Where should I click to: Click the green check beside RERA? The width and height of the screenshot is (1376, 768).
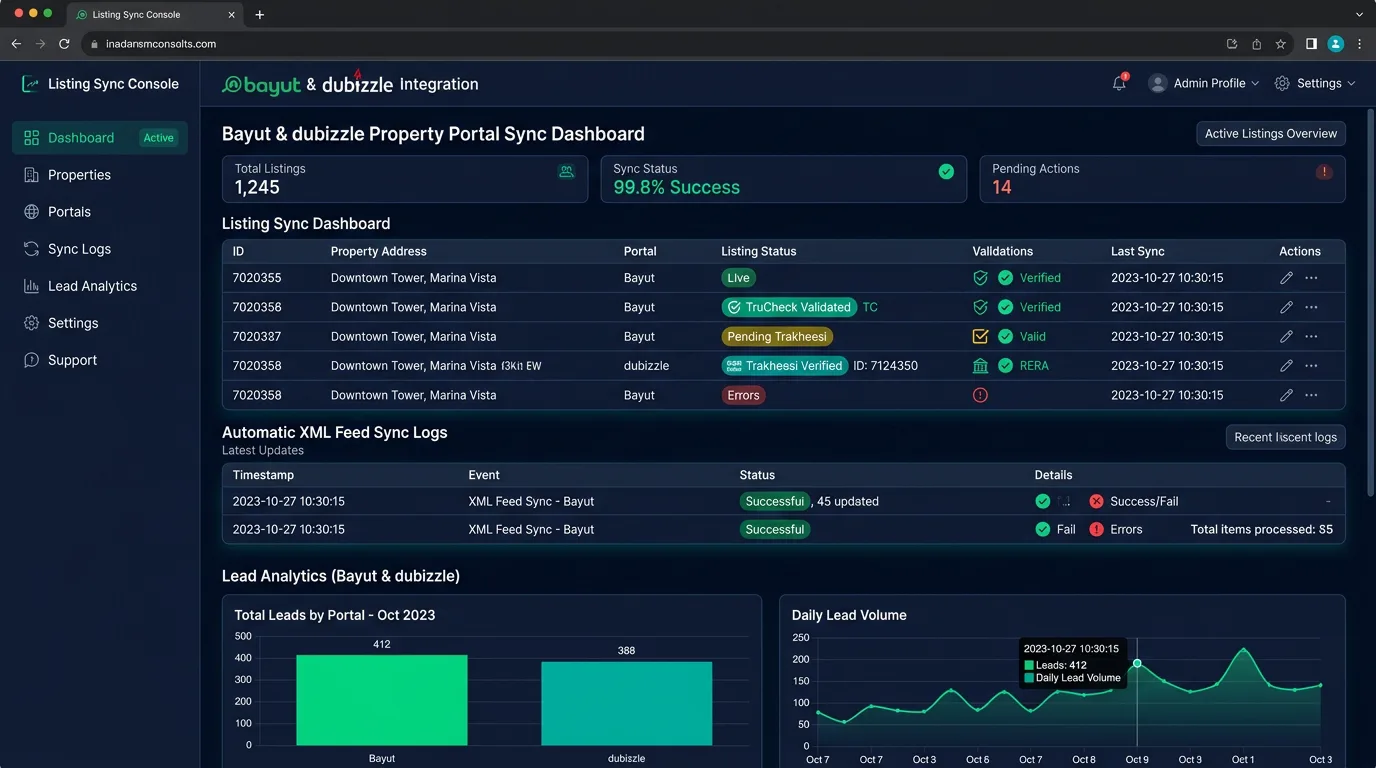pyautogui.click(x=1005, y=366)
